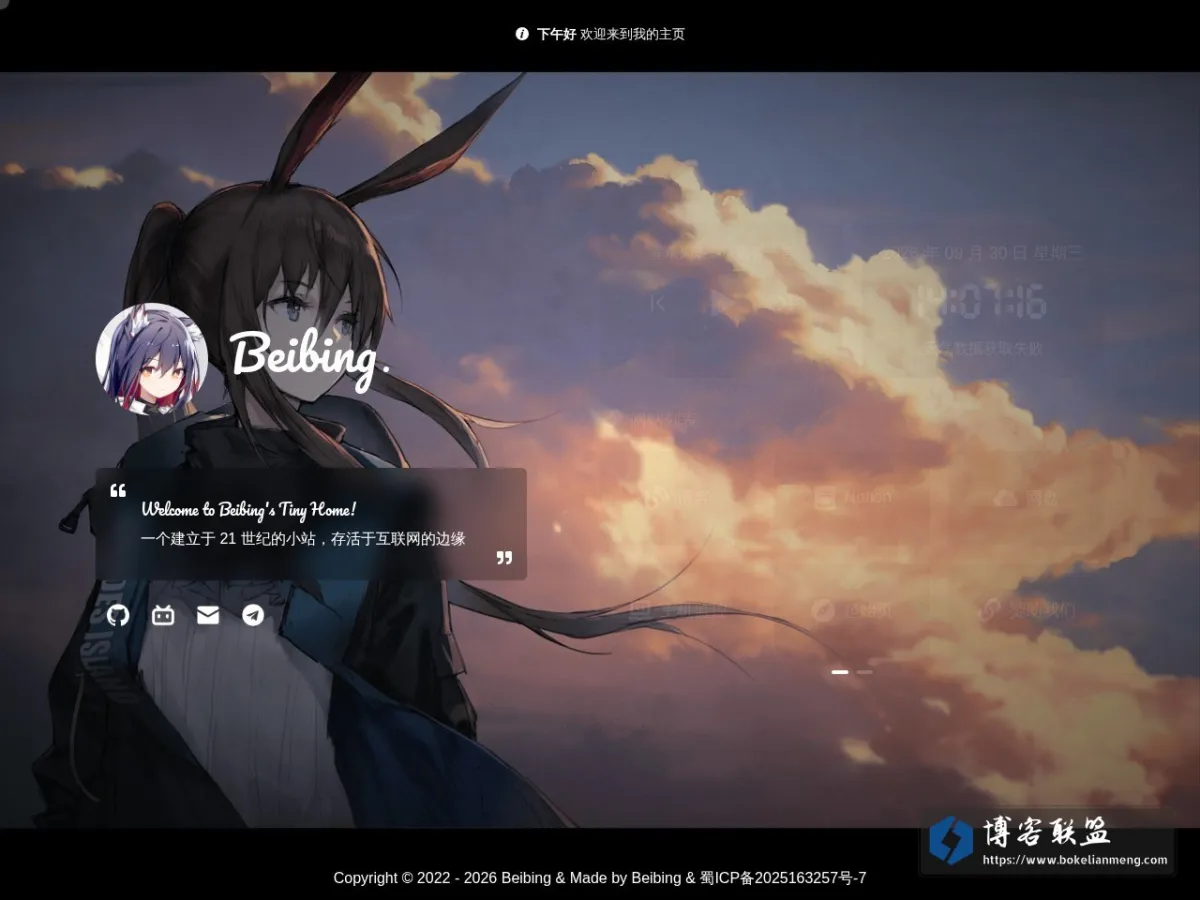The image size is (1200, 900).
Task: Click the faded digital clock display
Action: tap(981, 301)
